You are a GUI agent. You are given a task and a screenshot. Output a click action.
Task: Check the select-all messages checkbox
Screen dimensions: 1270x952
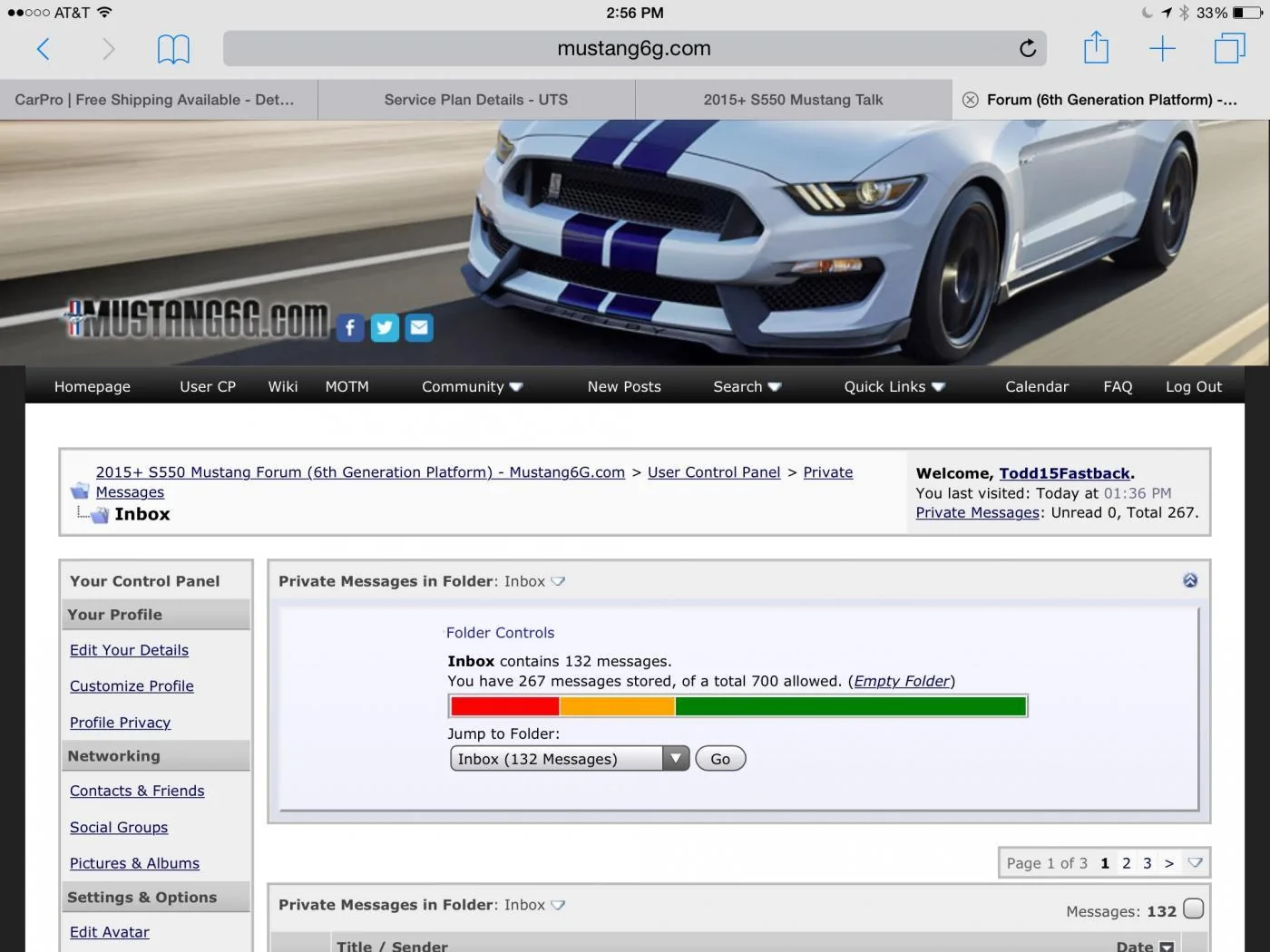point(1194,908)
